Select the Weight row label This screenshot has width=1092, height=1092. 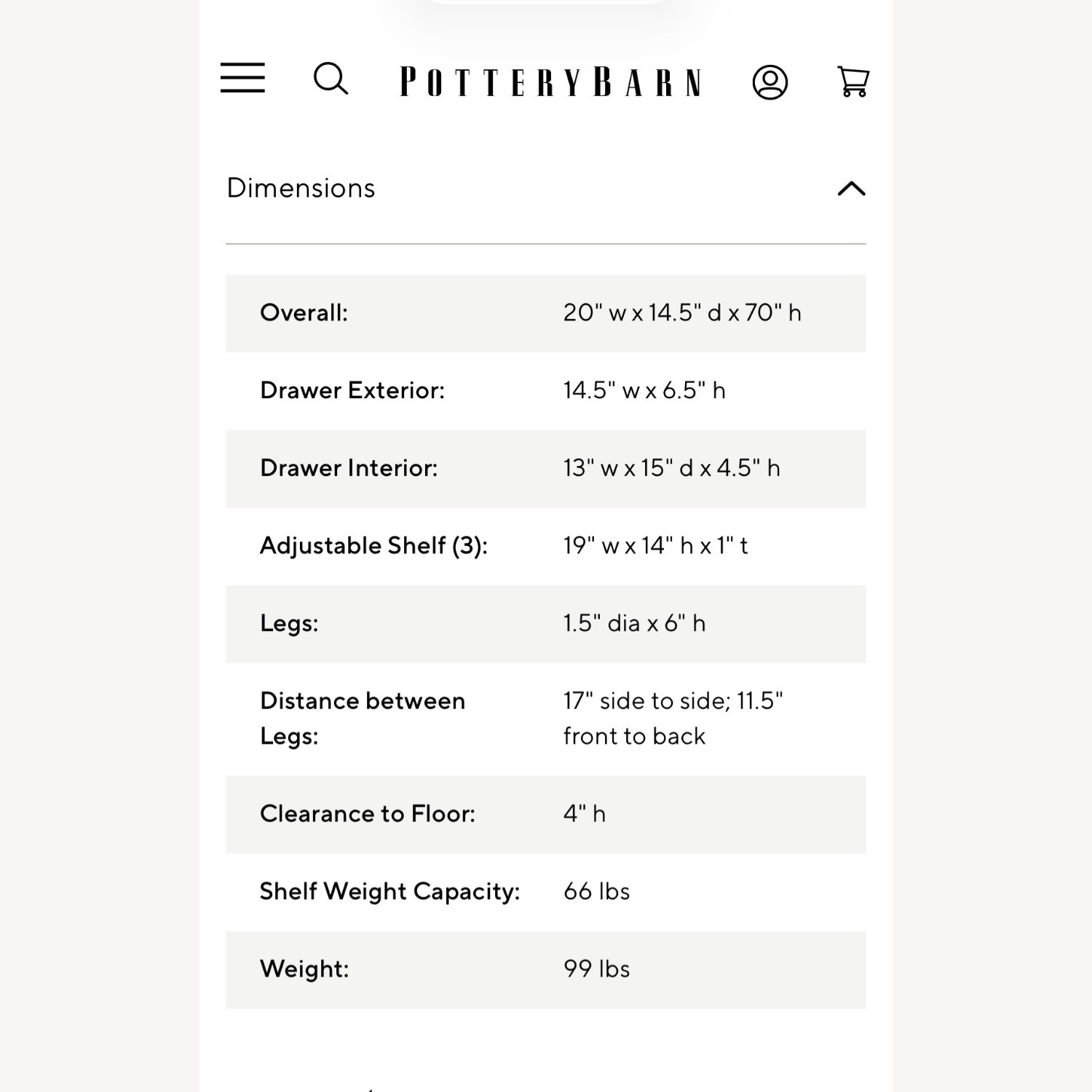pyautogui.click(x=304, y=969)
